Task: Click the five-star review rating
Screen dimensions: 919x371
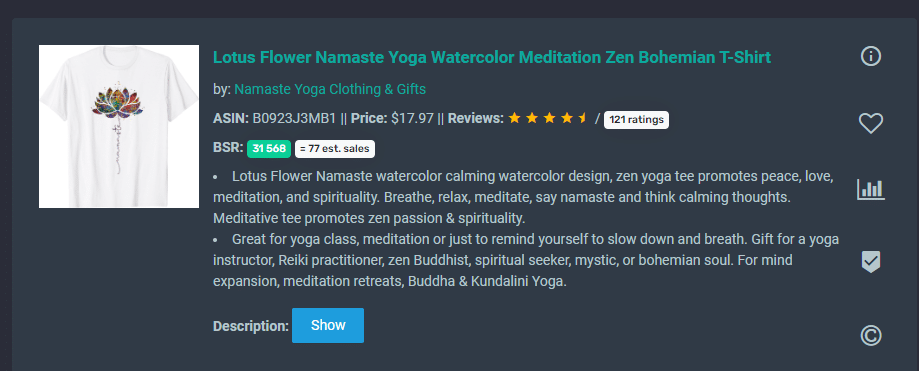Action: (548, 118)
